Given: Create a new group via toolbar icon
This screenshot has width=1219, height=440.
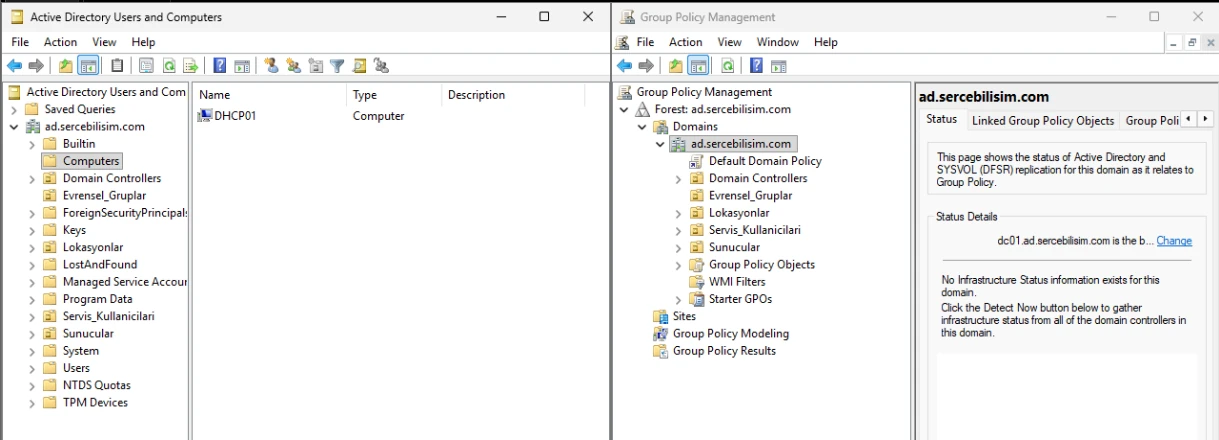Looking at the screenshot, I should pyautogui.click(x=294, y=66).
